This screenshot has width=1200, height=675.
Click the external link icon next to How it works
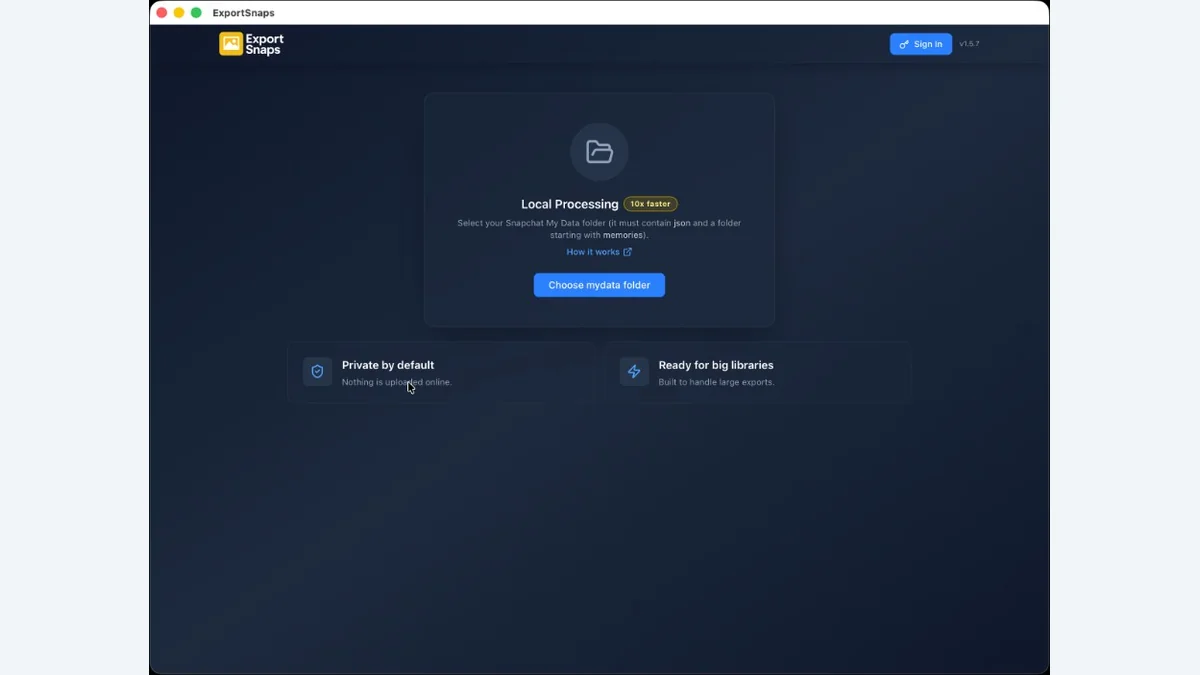click(627, 252)
